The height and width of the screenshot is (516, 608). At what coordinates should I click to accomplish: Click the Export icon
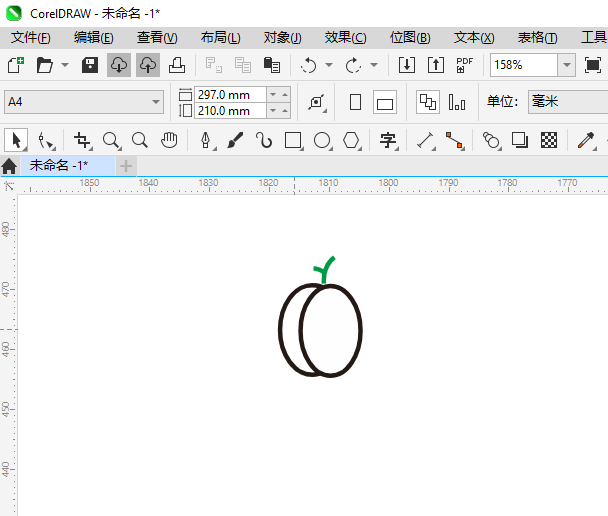(436, 65)
